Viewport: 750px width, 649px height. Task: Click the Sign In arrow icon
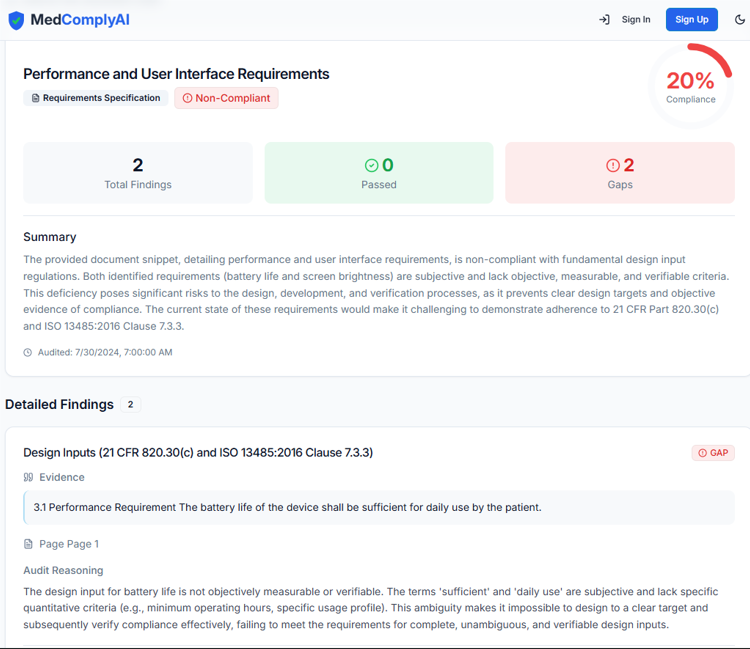tap(604, 20)
